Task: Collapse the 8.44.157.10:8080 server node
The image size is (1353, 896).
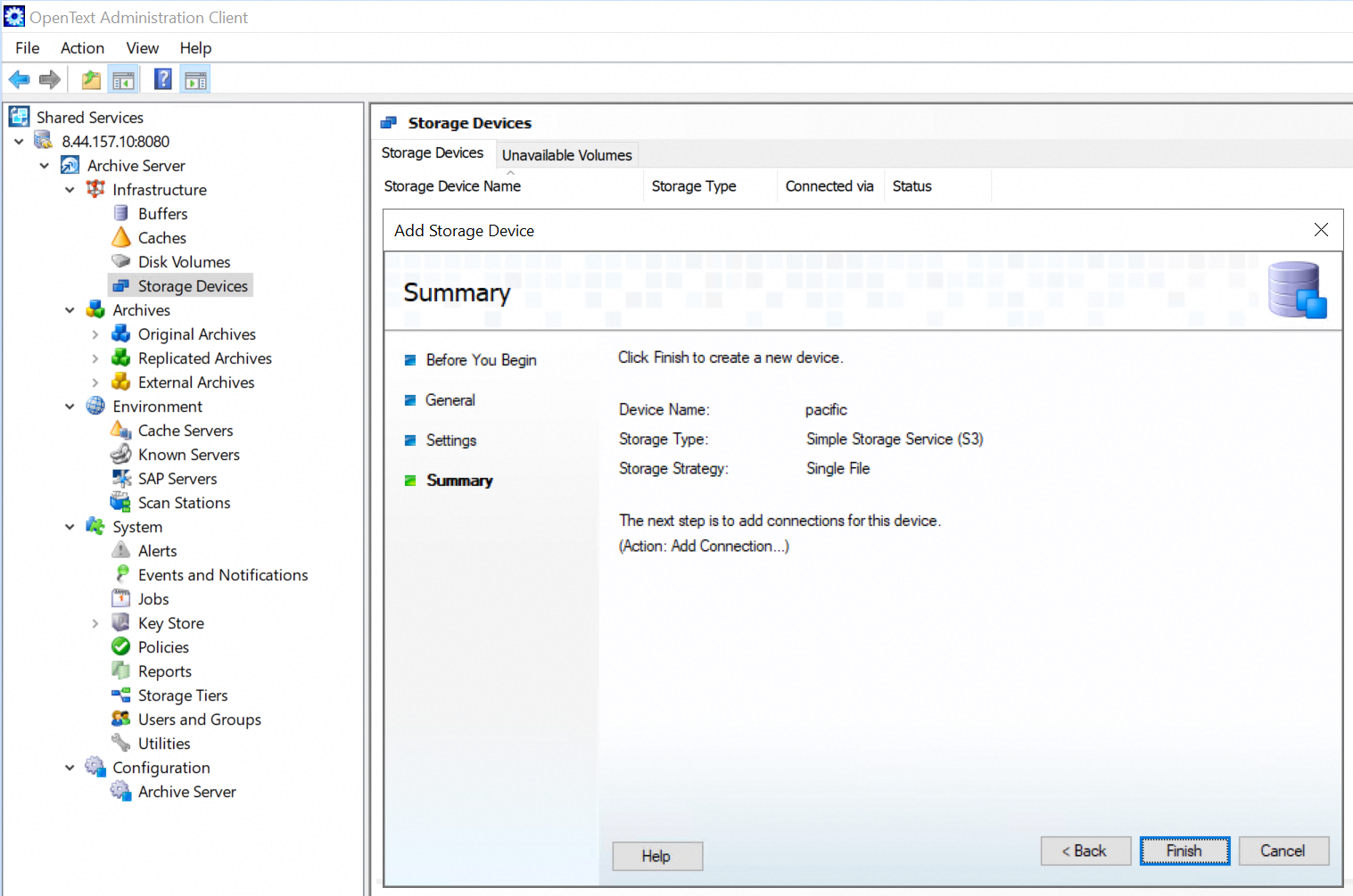Action: [x=19, y=141]
